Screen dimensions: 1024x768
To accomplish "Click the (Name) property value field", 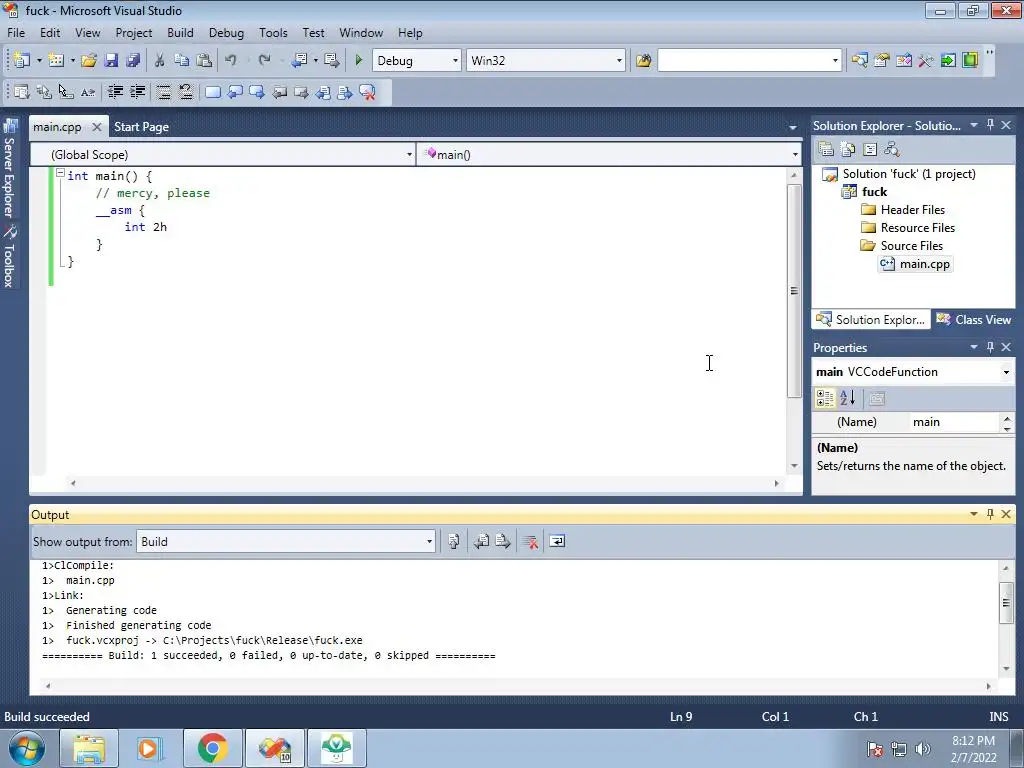I will click(x=954, y=422).
